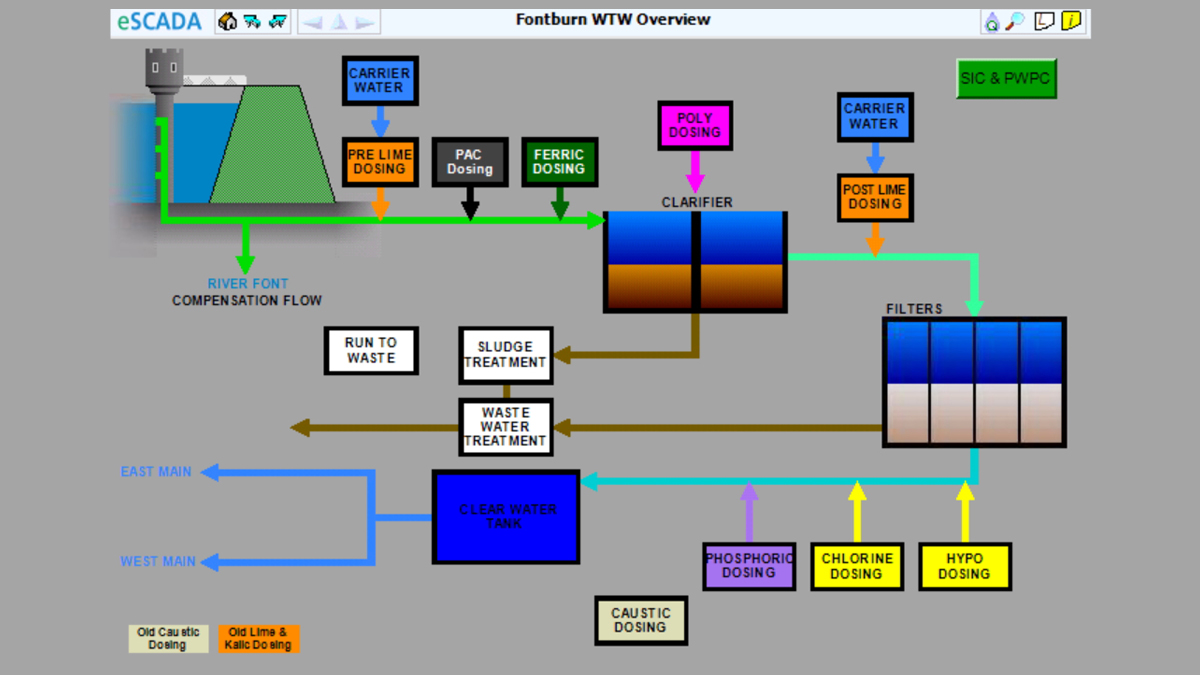Click the right navigation arrow in the toolbar
This screenshot has width=1200, height=675.
pyautogui.click(x=365, y=22)
